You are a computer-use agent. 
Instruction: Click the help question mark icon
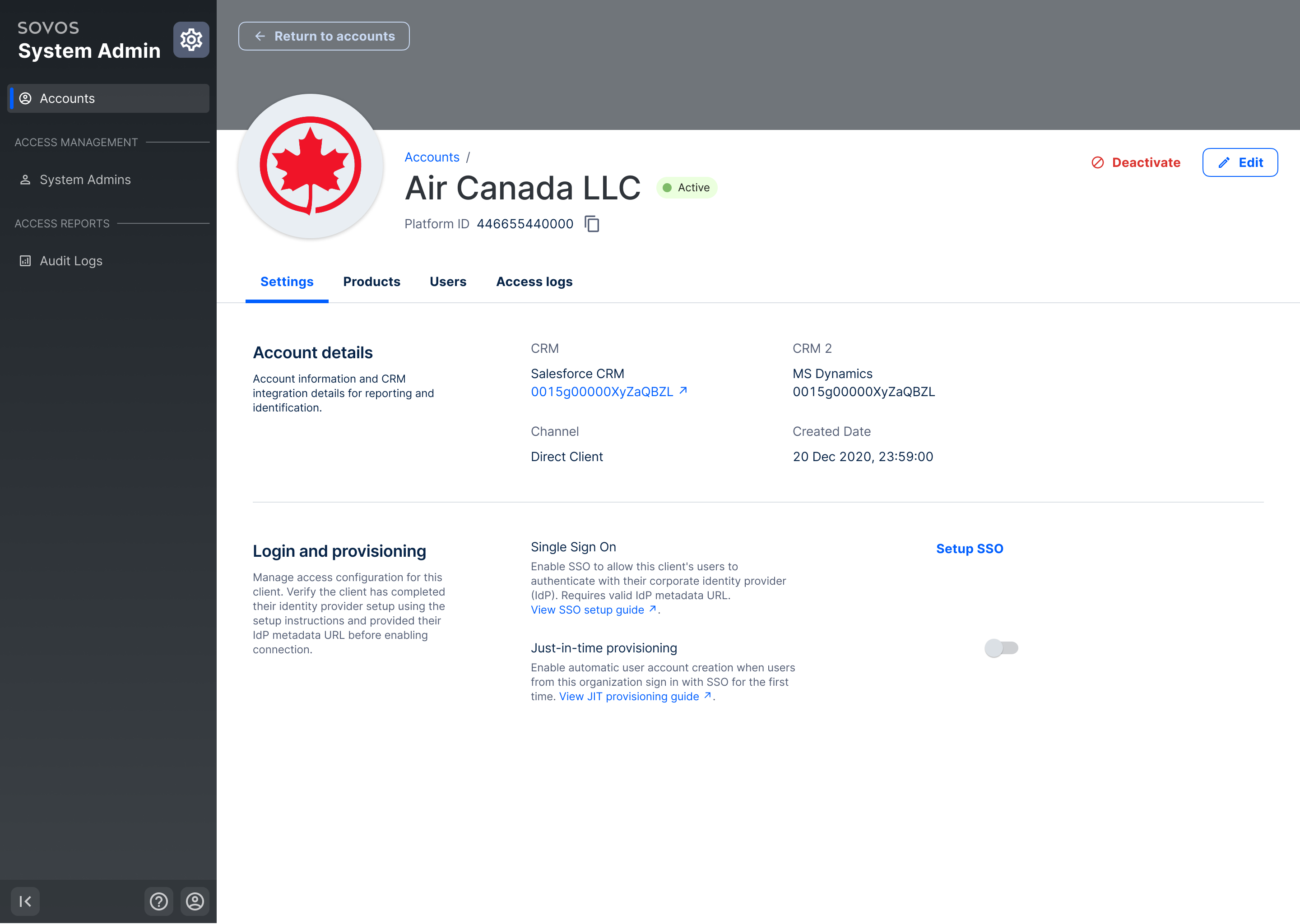(x=159, y=901)
